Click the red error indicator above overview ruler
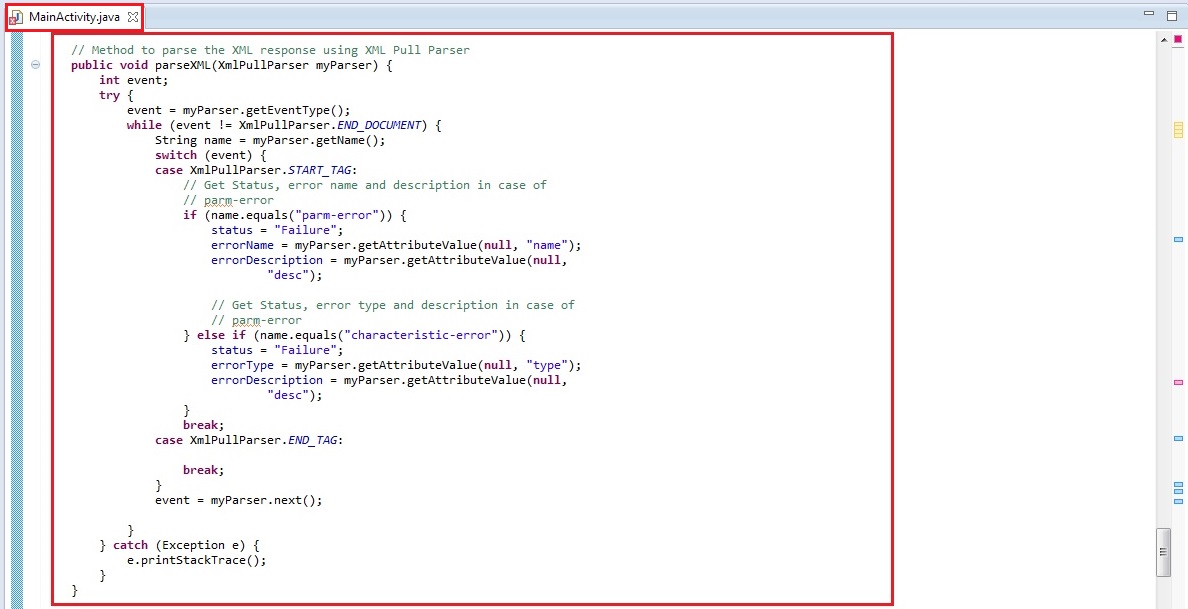This screenshot has height=609, width=1188. [1178, 38]
